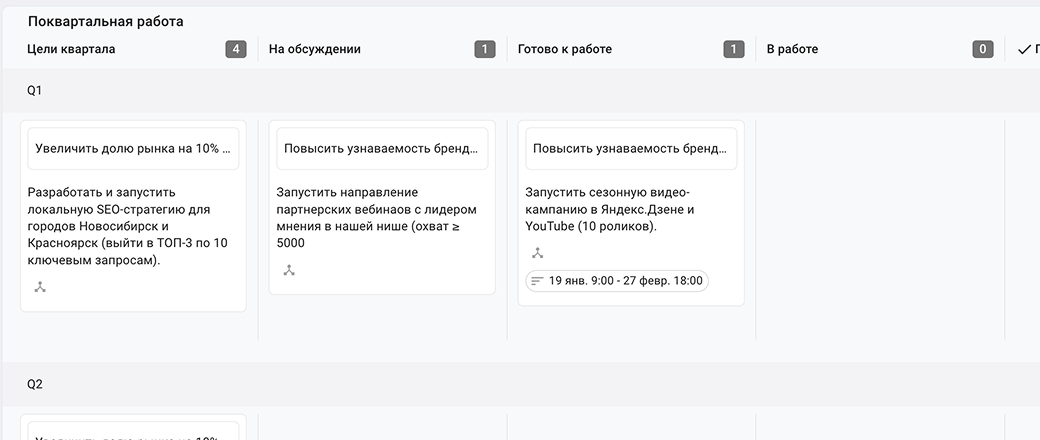Click the checkmark icon in the rightmost column header
This screenshot has width=1040, height=440.
[x=1023, y=49]
